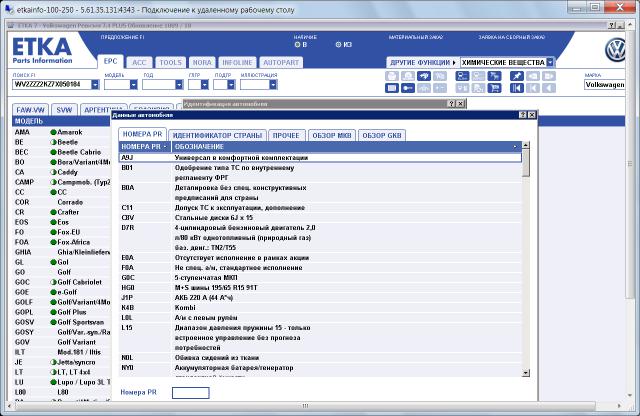Click the blue pushpin toolbar icon
Screen dimensions: 640x416
pos(516,76)
